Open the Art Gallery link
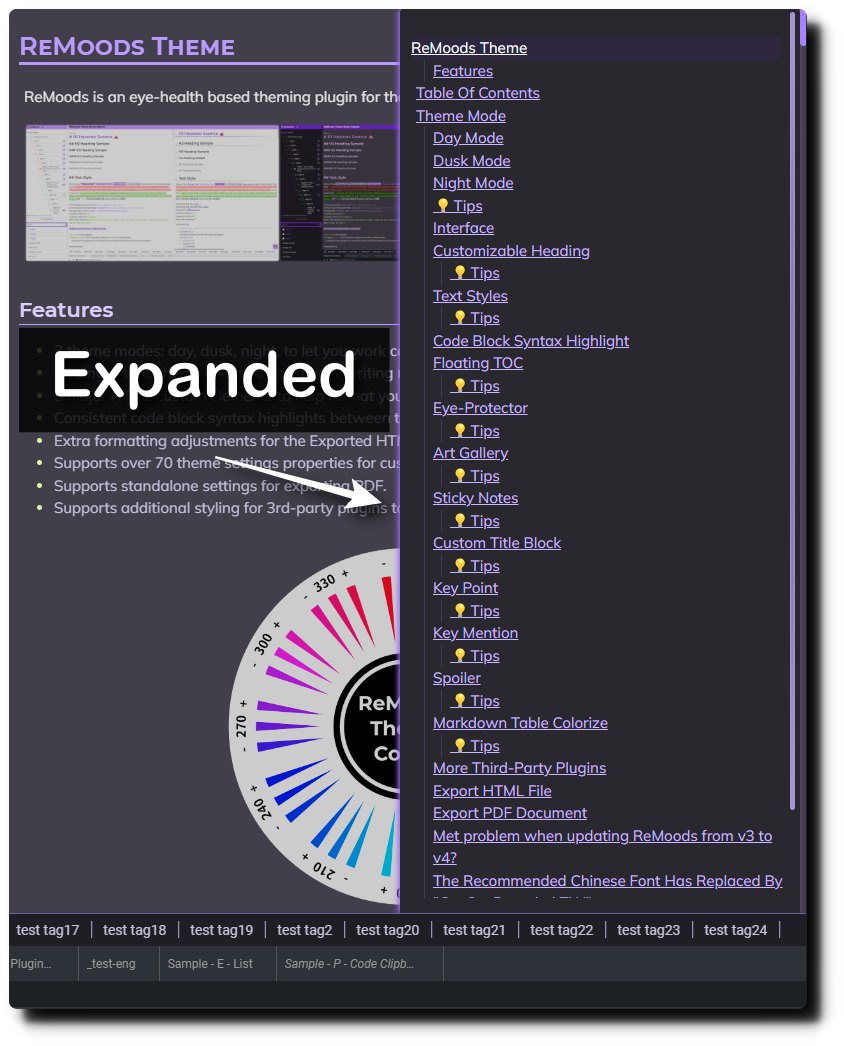Screen dimensions: 844x1046 [470, 453]
